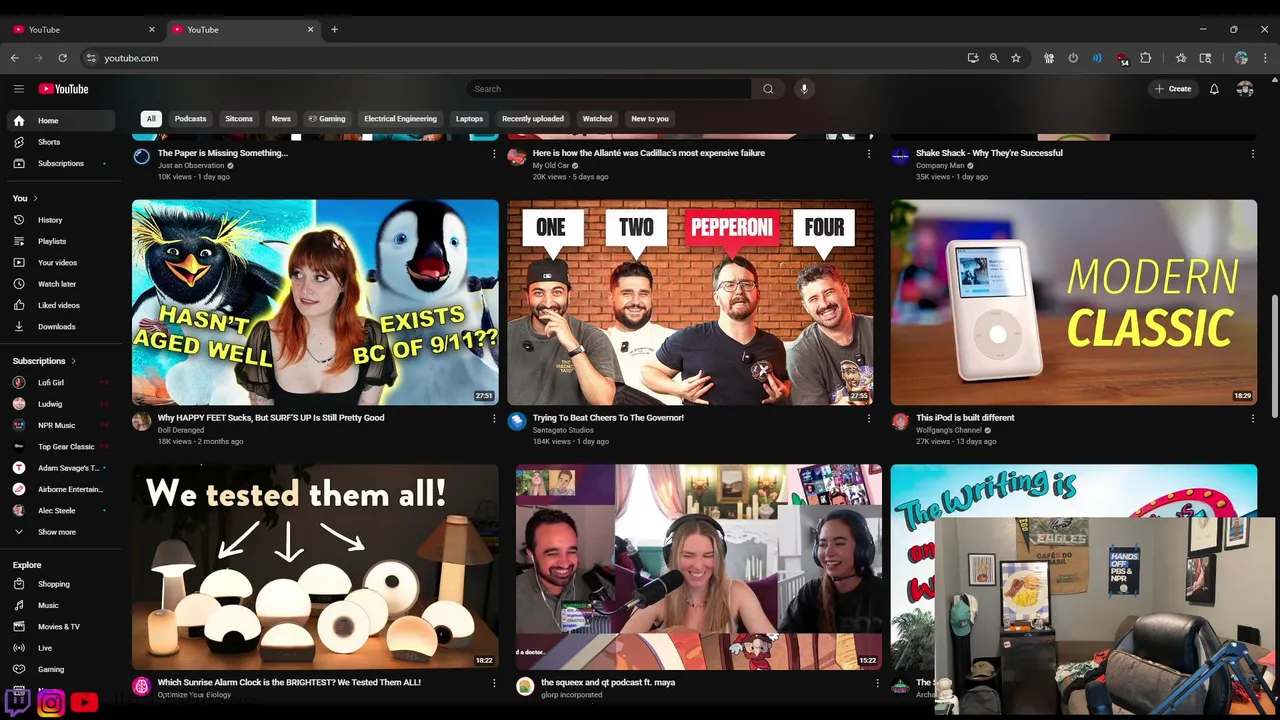Open options menu for Happy Feet video
This screenshot has height=720, width=1280.
tap(493, 418)
